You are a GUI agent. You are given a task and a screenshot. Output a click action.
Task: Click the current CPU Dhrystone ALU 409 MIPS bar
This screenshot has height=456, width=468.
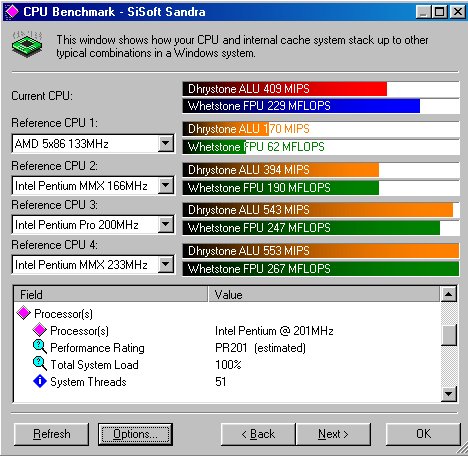click(321, 89)
